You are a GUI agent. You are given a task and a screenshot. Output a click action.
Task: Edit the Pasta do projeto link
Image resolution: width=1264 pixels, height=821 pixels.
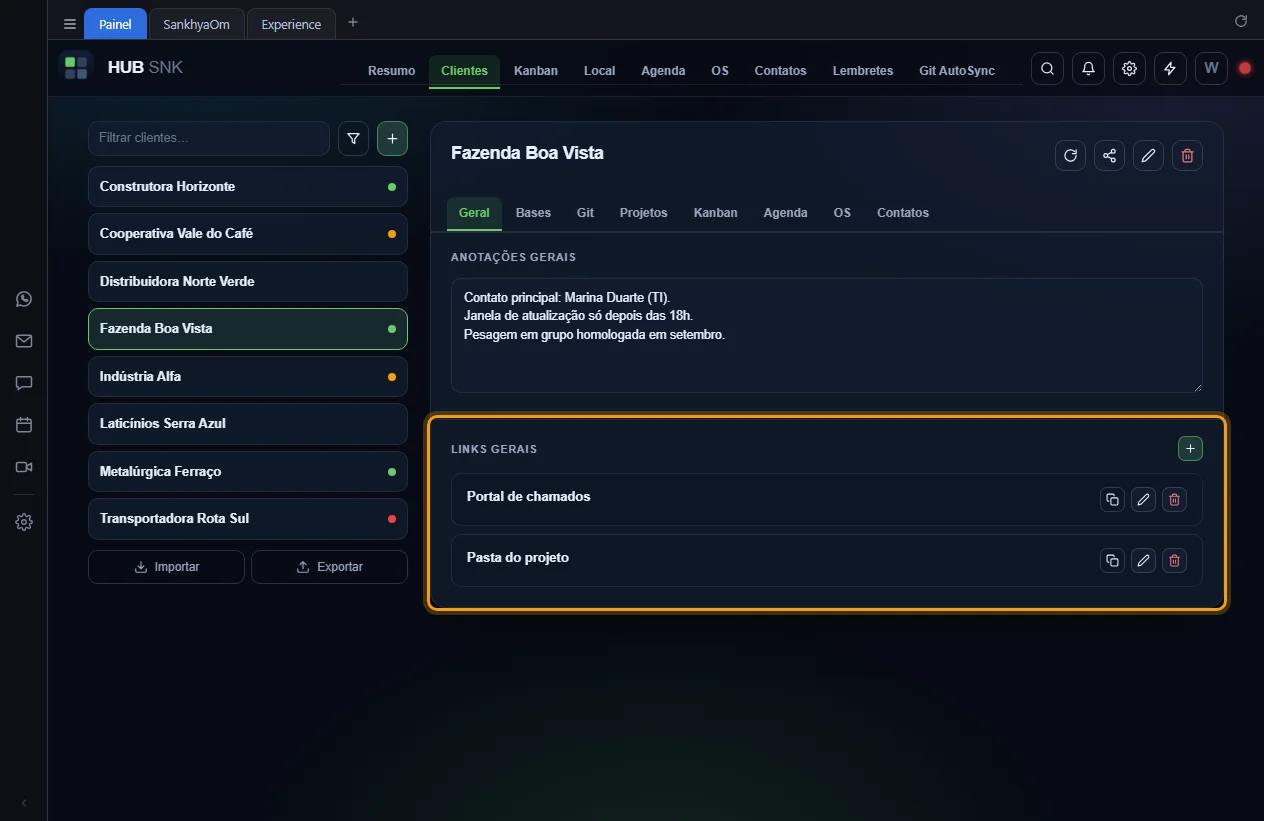1143,561
